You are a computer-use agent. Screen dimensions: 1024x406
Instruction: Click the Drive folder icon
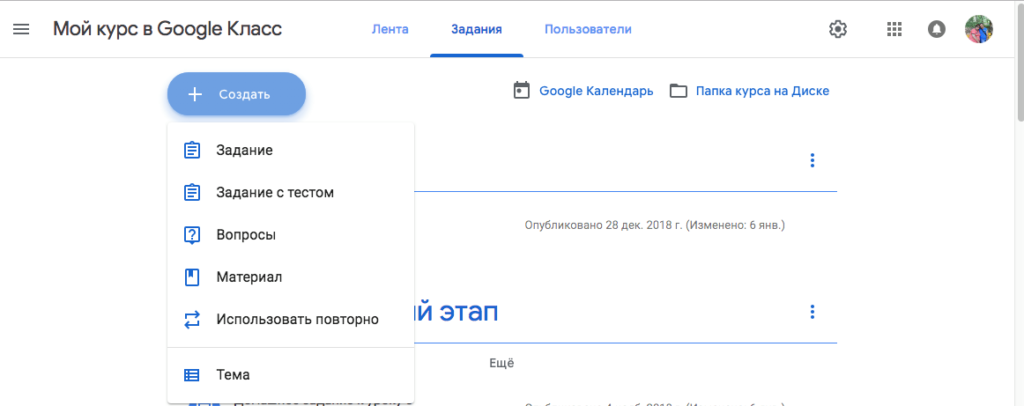[x=678, y=91]
